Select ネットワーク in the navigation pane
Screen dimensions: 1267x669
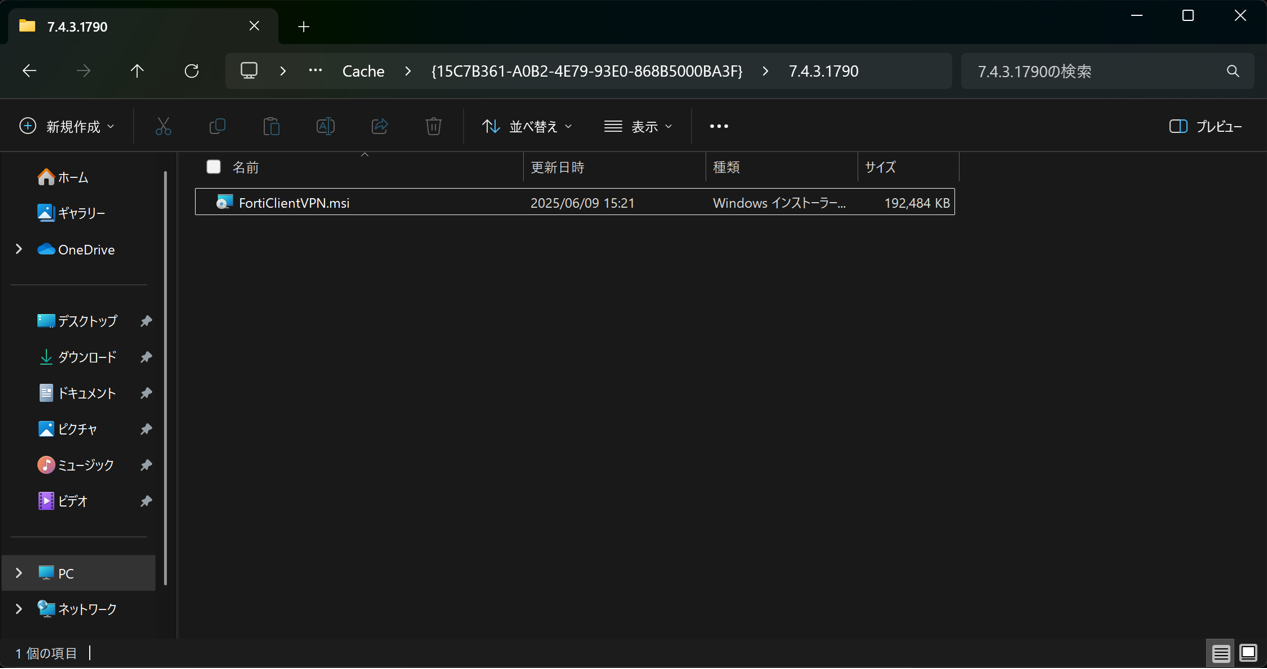pos(77,609)
